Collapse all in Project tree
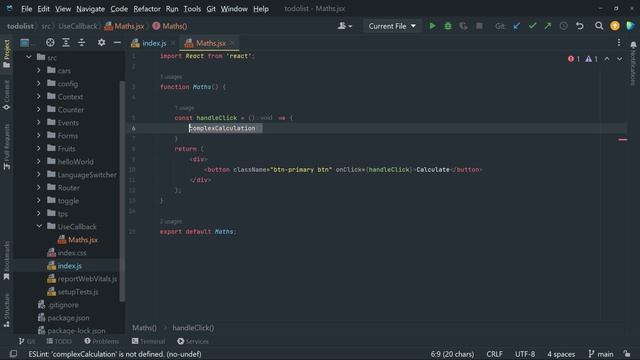This screenshot has width=640, height=360. pyautogui.click(x=82, y=42)
